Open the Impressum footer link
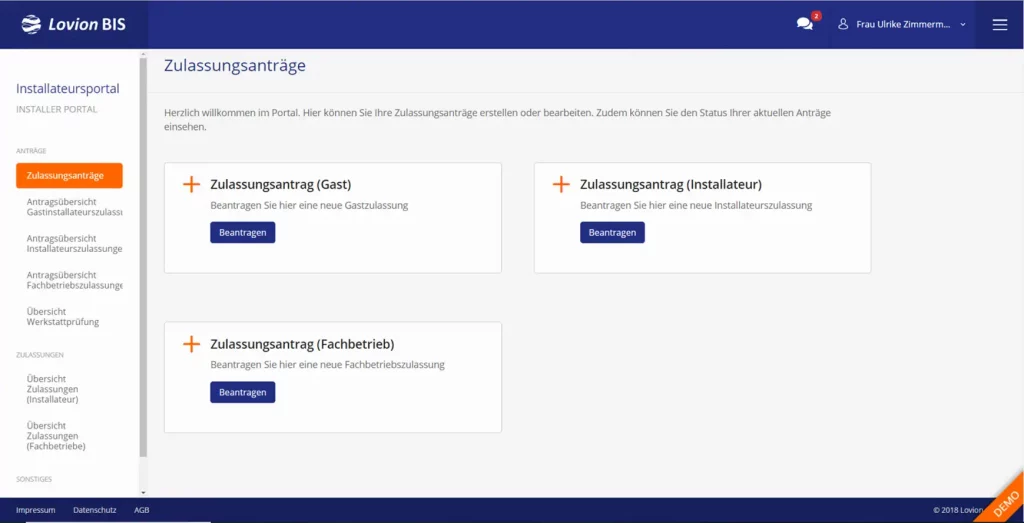Viewport: 1024px width, 523px height. point(35,510)
